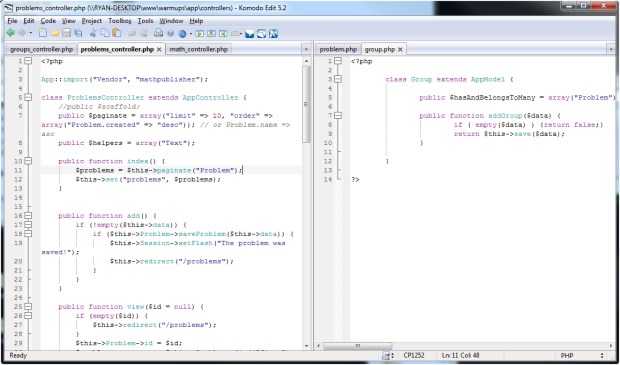Image resolution: width=620 pixels, height=365 pixels.
Task: Click the Redo toolbar icon
Action: (x=144, y=33)
